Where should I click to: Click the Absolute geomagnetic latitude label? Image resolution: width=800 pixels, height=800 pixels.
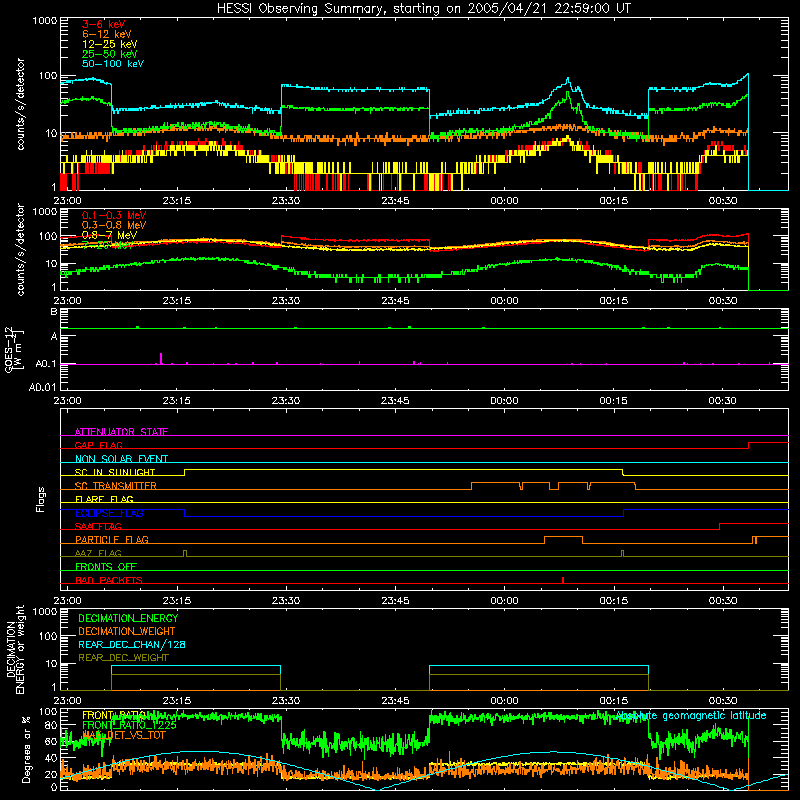click(x=691, y=716)
